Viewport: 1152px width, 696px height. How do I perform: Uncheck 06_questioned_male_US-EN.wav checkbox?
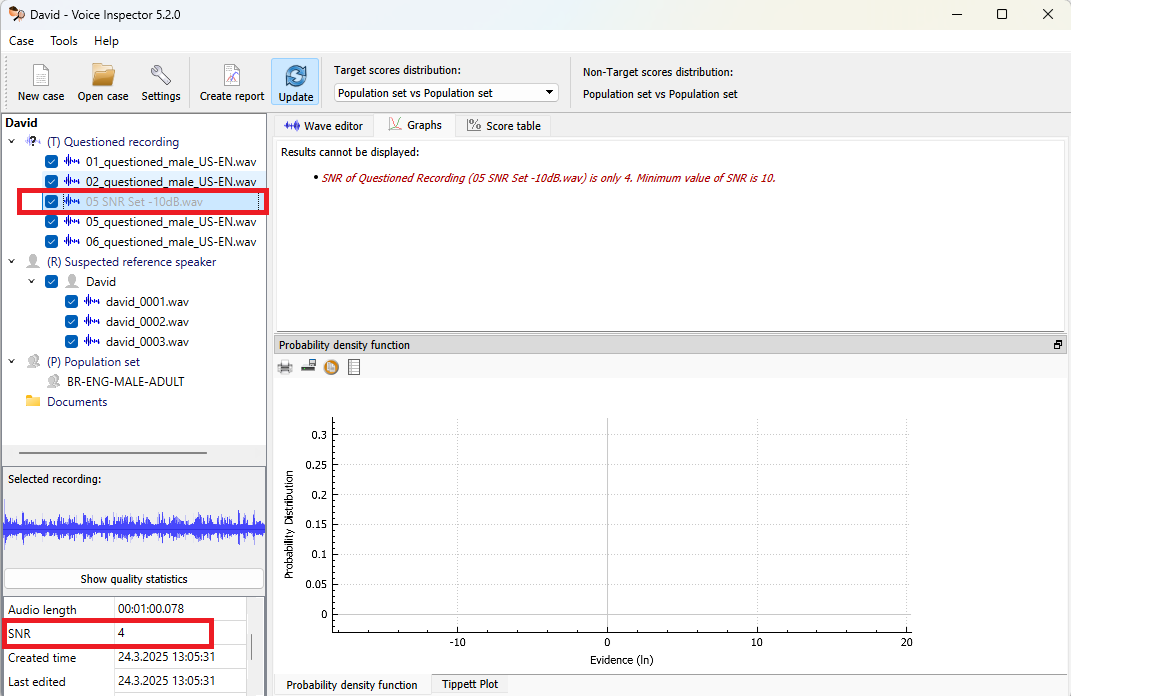pos(51,241)
